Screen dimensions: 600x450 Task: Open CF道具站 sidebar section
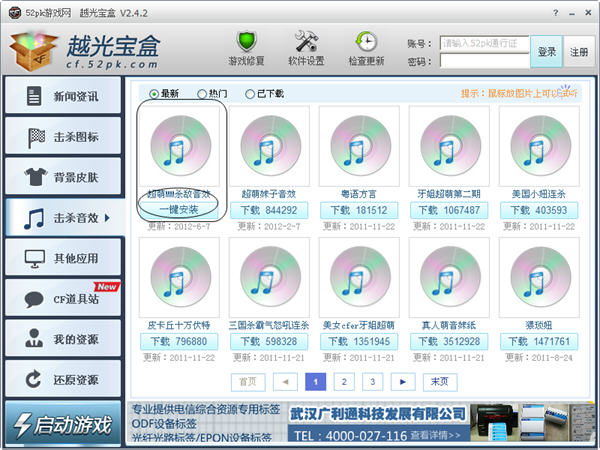tap(64, 298)
